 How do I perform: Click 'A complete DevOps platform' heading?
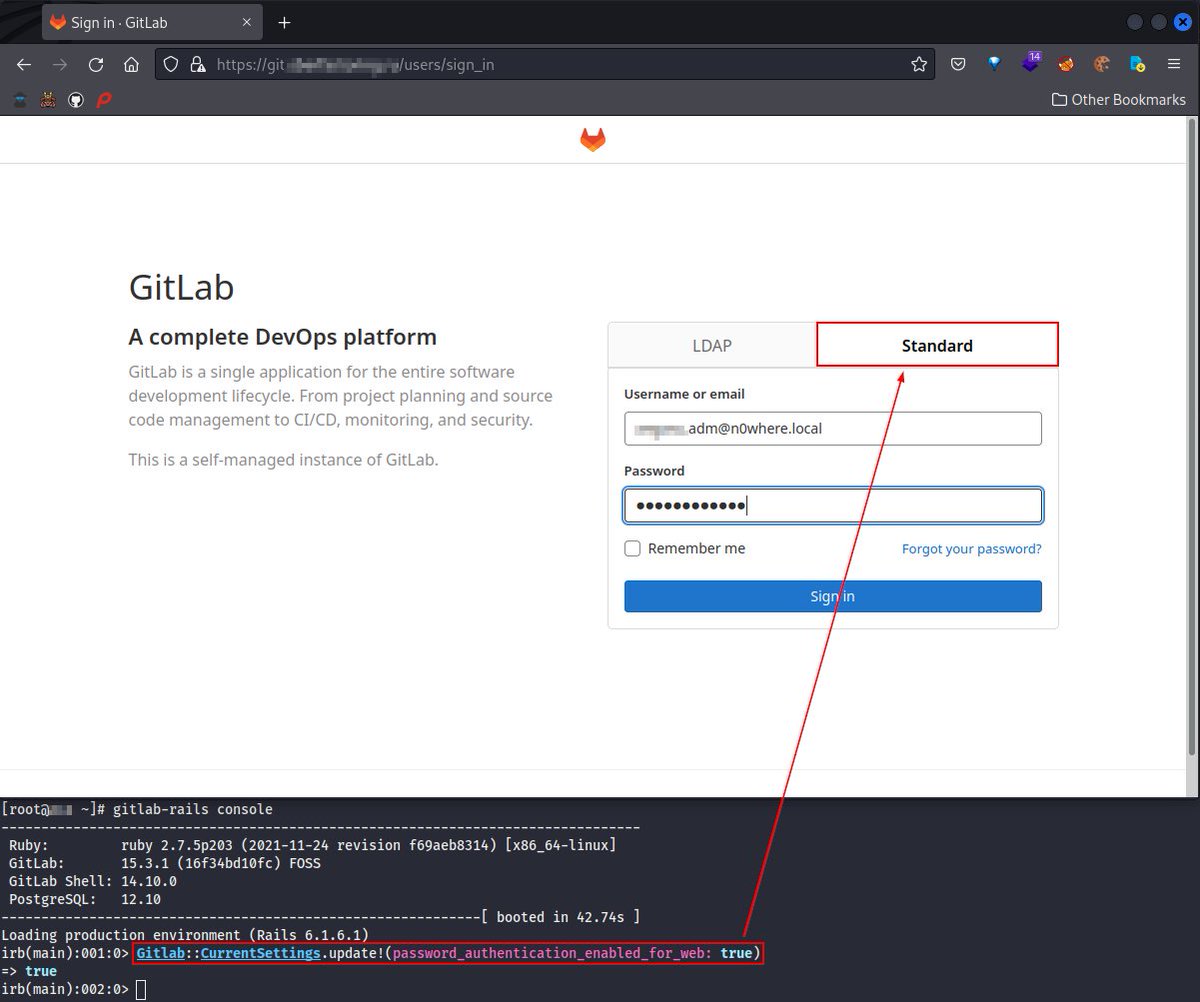click(283, 337)
